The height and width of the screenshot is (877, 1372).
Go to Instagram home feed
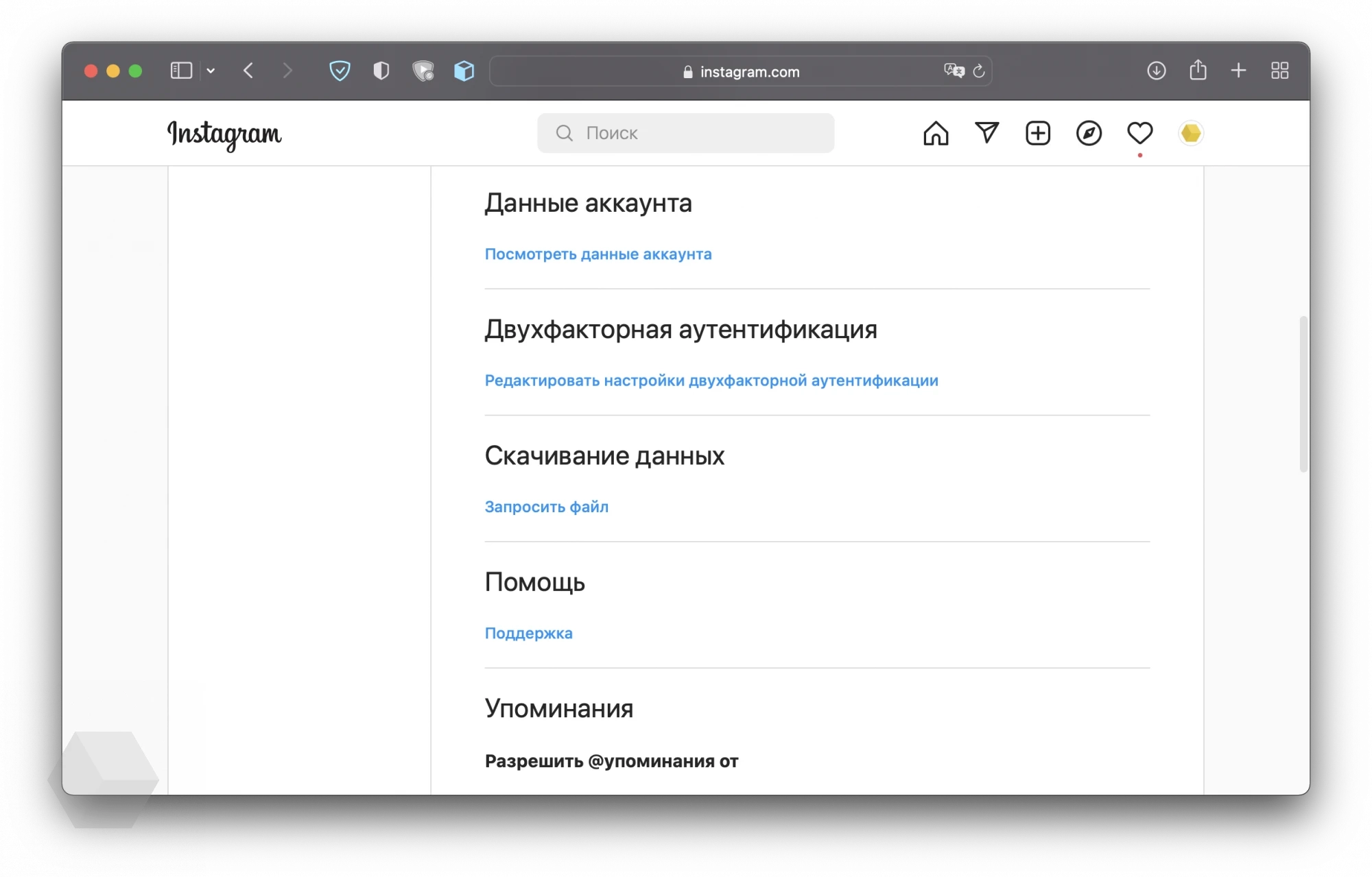(x=936, y=133)
